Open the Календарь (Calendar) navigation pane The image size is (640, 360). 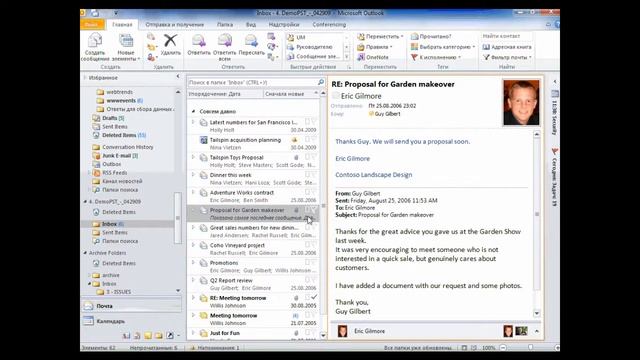click(132, 321)
